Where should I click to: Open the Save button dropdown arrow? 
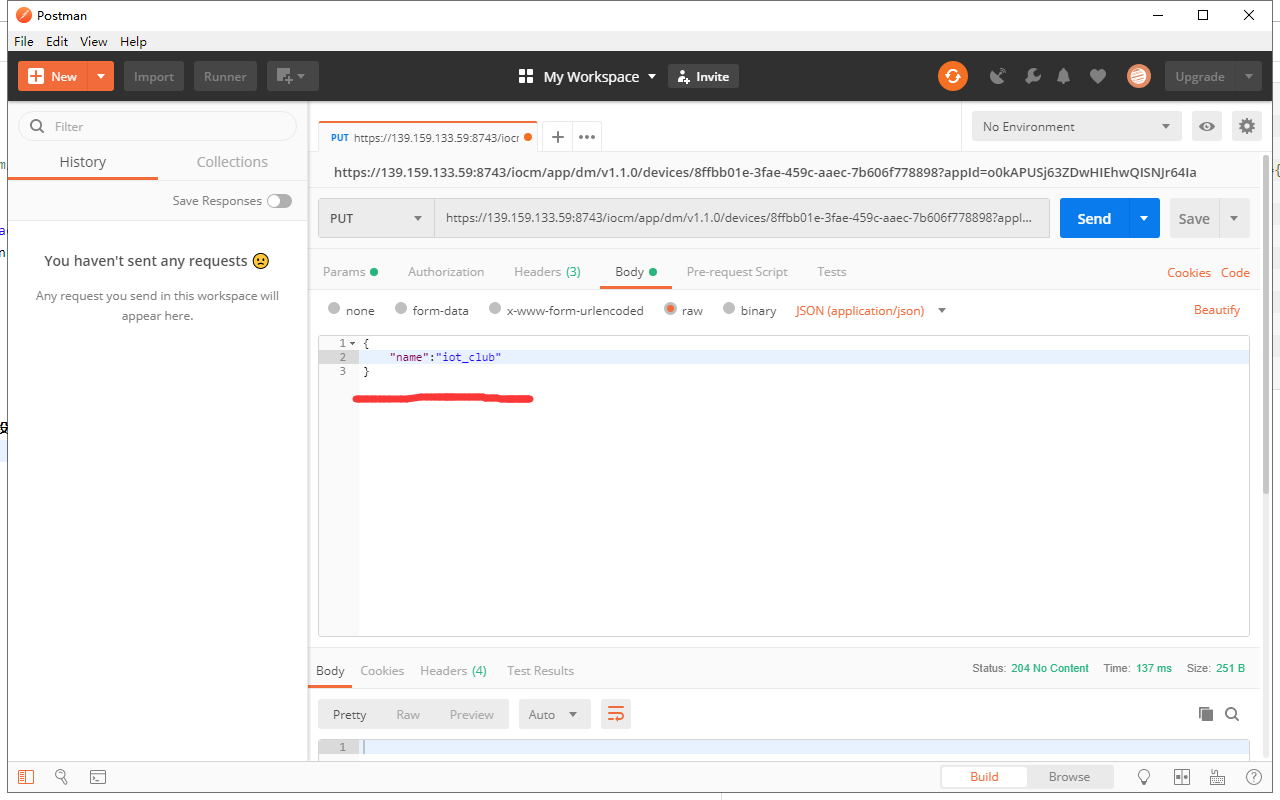(1234, 218)
